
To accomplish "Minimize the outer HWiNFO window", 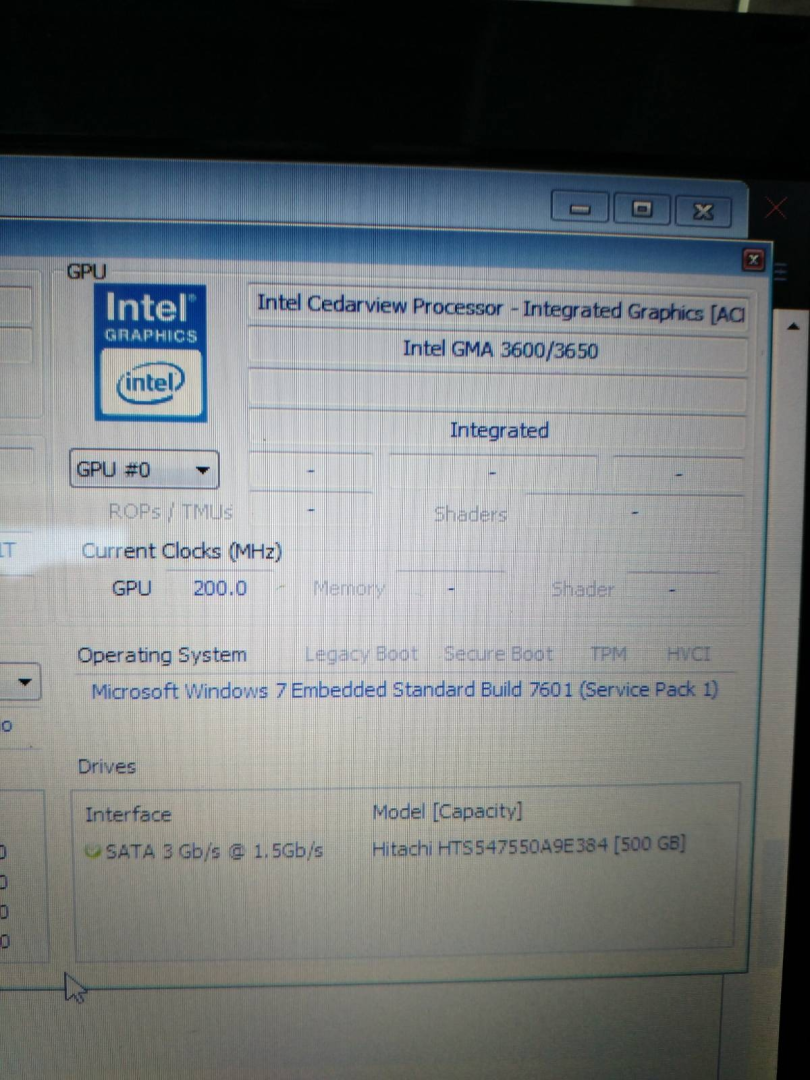I will [580, 209].
